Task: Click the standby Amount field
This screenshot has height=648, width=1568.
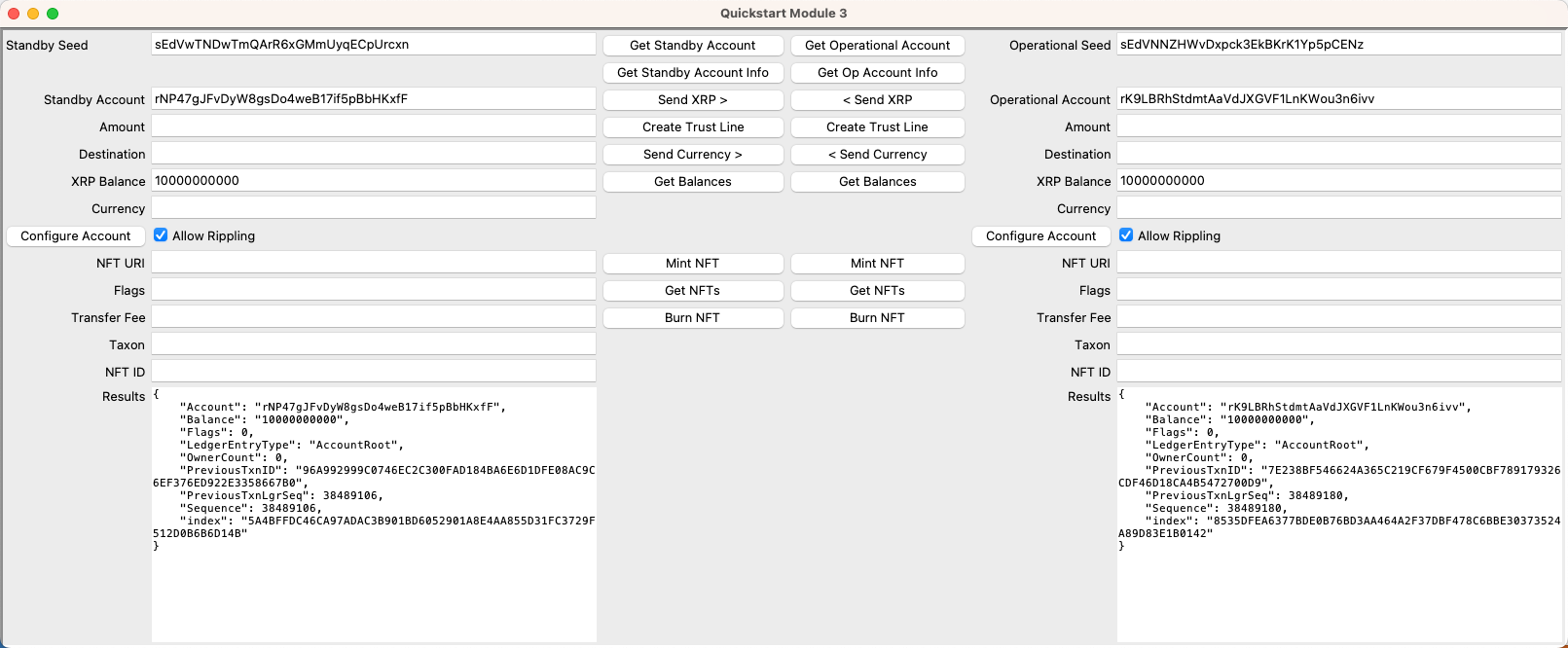Action: point(373,126)
